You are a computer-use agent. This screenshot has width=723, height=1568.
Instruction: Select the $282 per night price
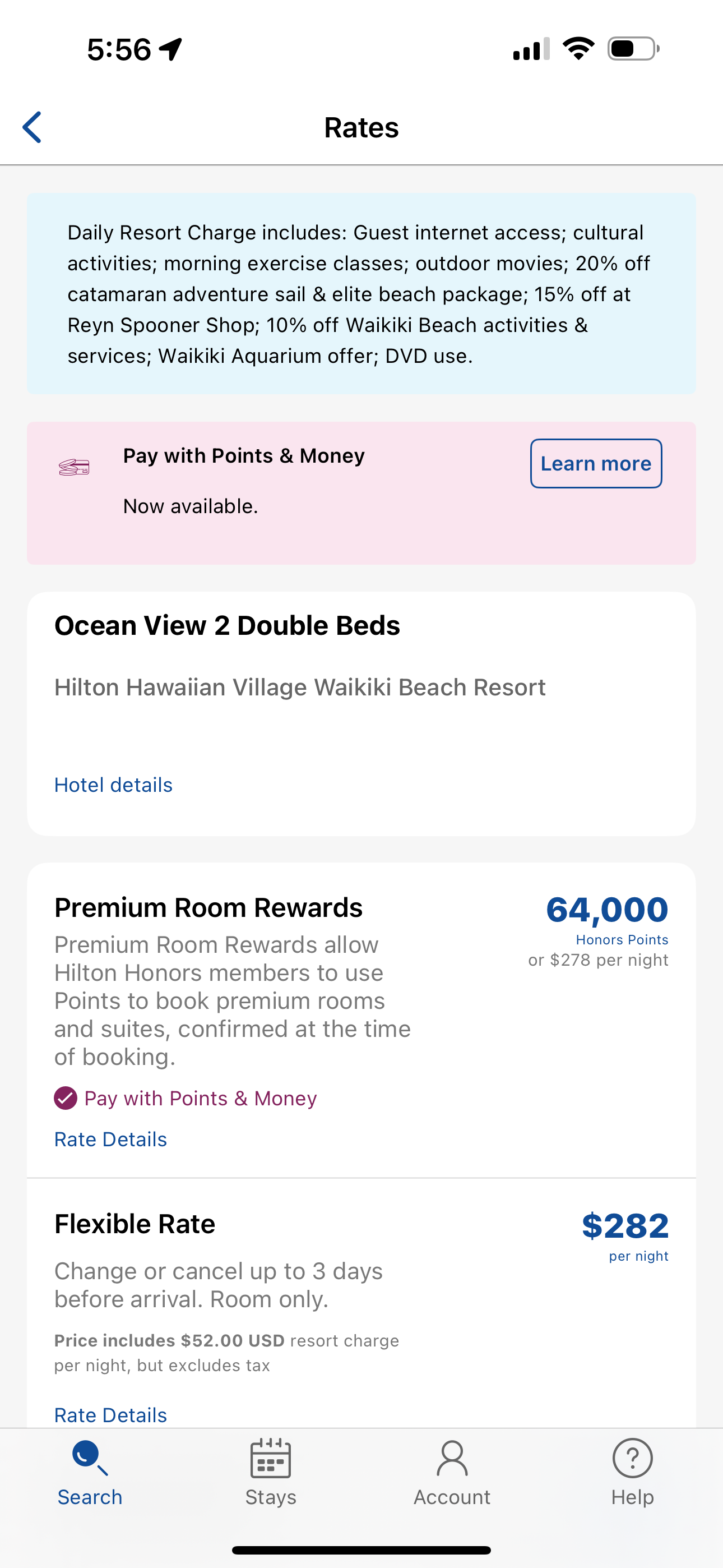tap(625, 1226)
